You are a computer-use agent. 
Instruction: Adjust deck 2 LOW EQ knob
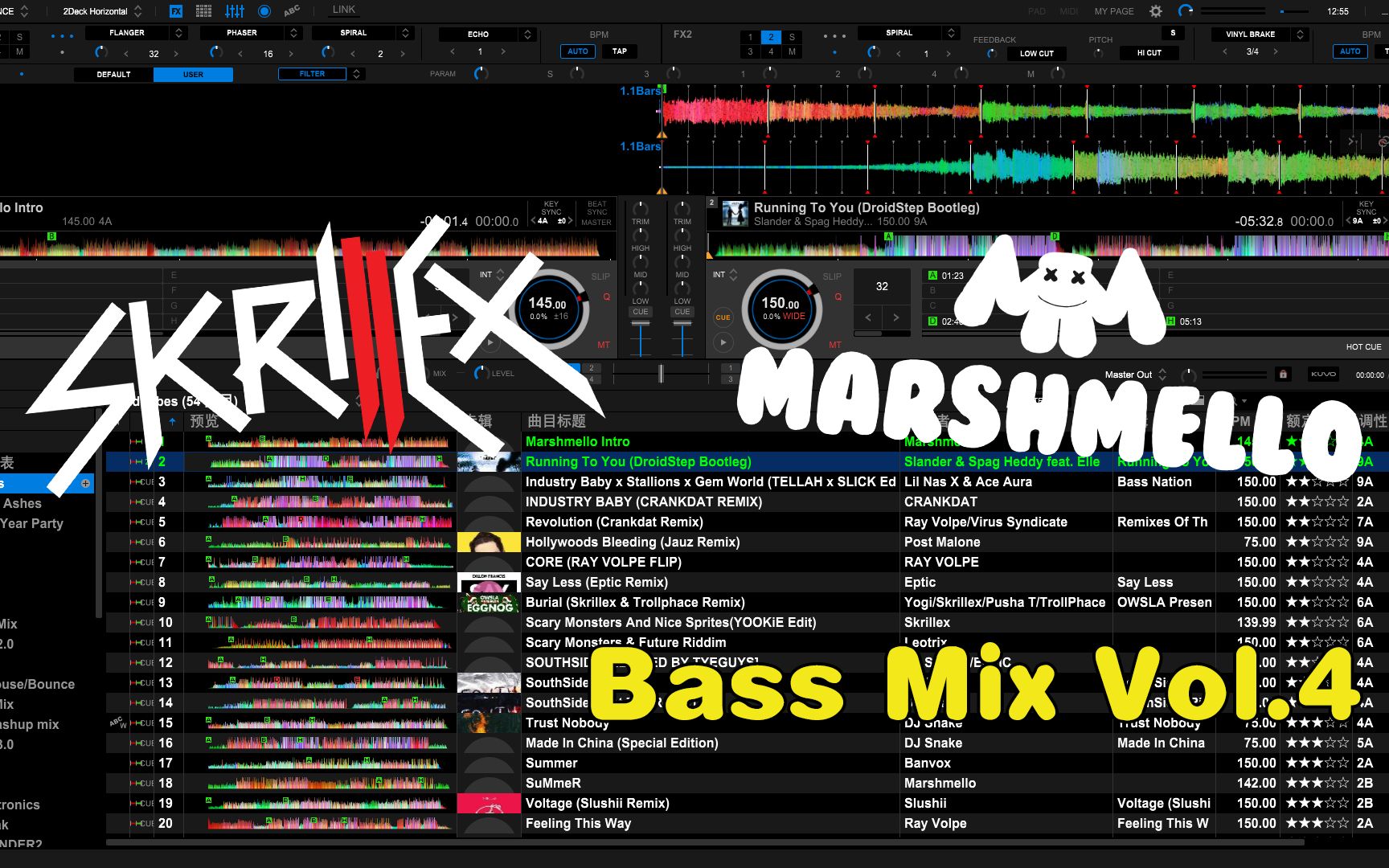pos(682,289)
